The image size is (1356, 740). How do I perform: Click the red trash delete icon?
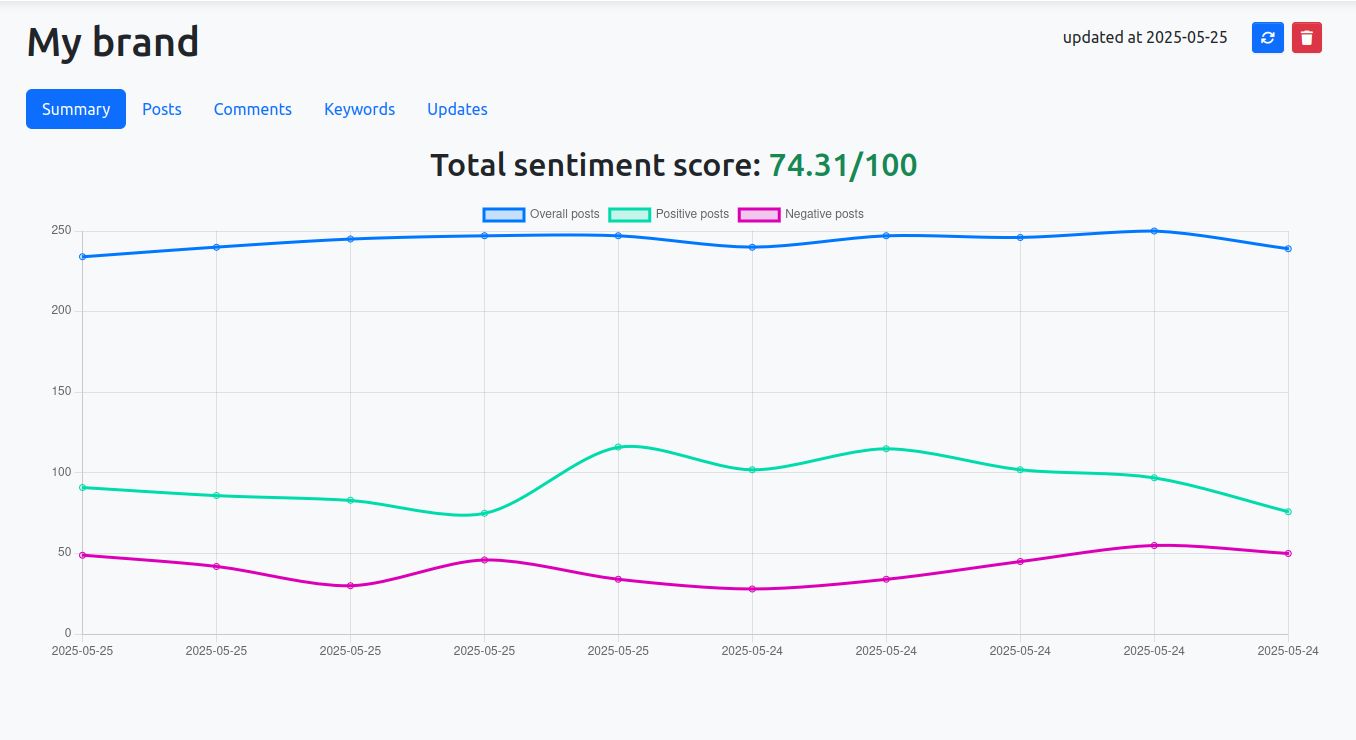(1306, 37)
